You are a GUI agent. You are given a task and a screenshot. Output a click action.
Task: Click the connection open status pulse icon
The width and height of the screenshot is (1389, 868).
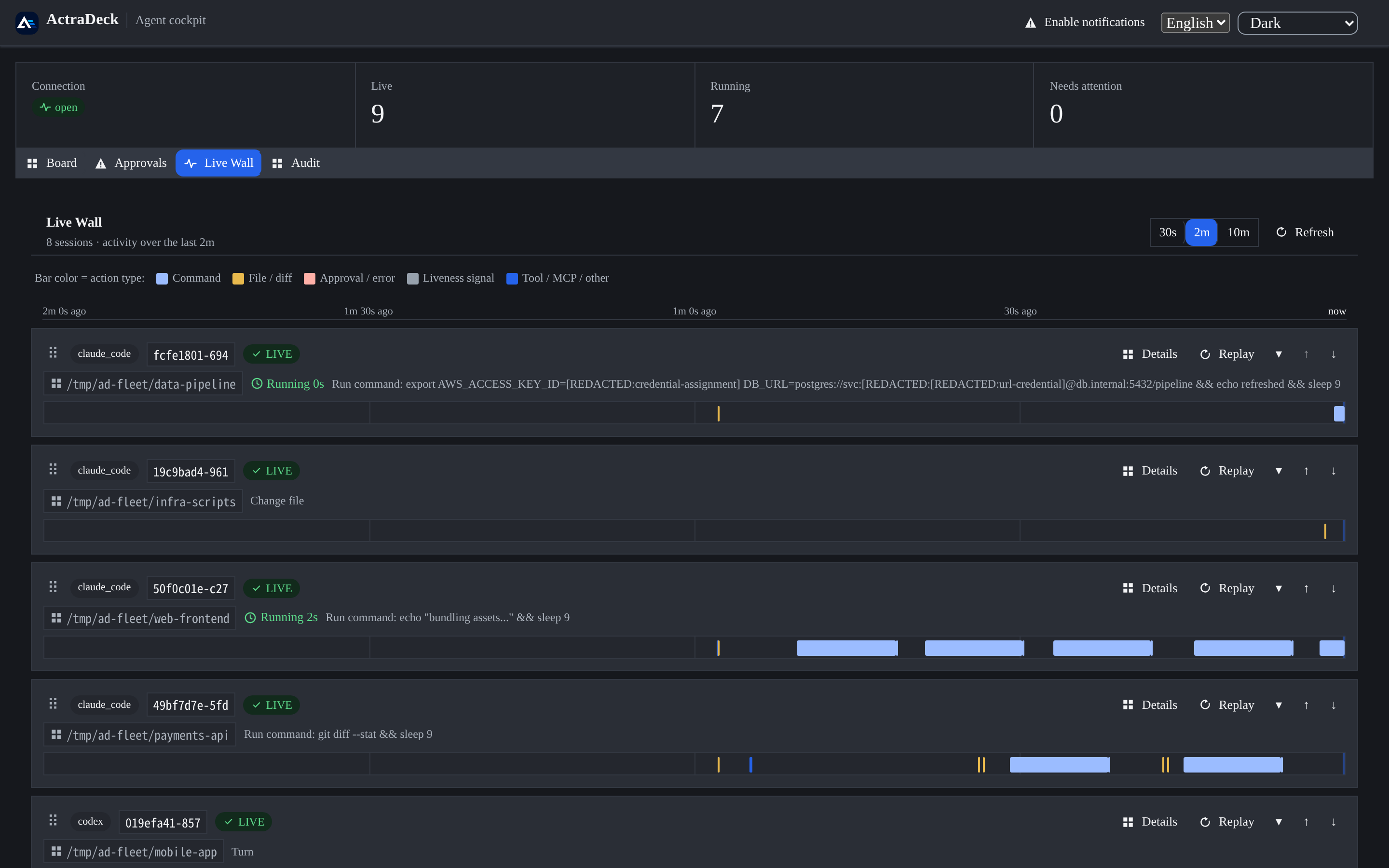pyautogui.click(x=45, y=108)
